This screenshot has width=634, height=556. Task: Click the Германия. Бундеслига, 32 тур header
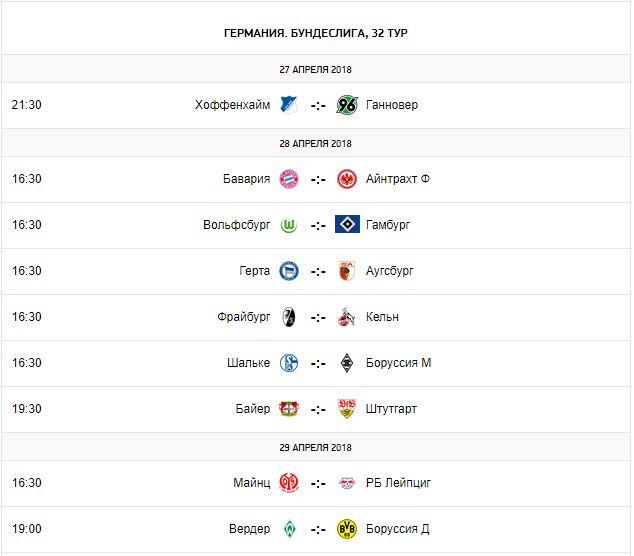coord(316,33)
